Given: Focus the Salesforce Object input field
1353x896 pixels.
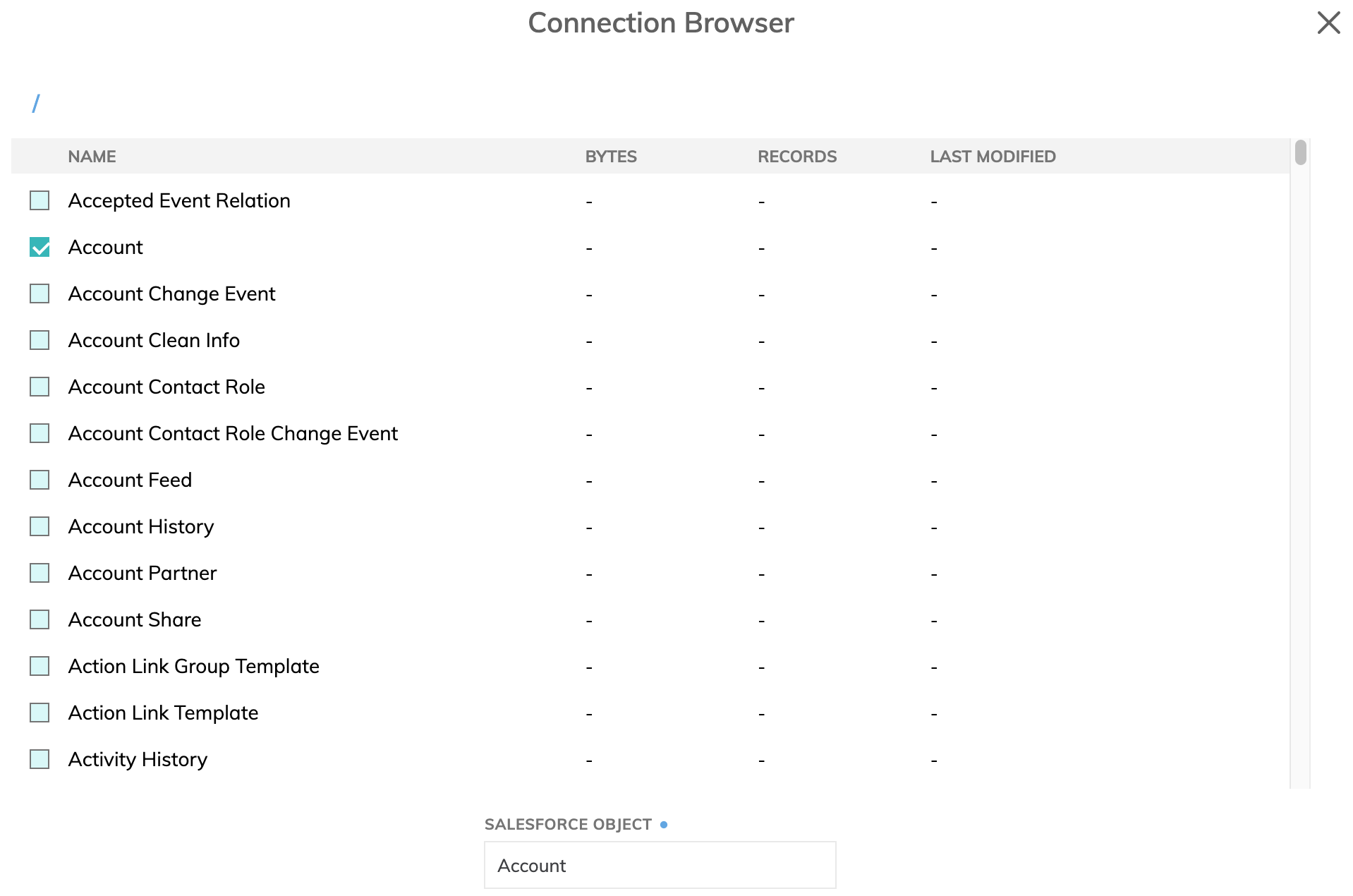Looking at the screenshot, I should 660,865.
